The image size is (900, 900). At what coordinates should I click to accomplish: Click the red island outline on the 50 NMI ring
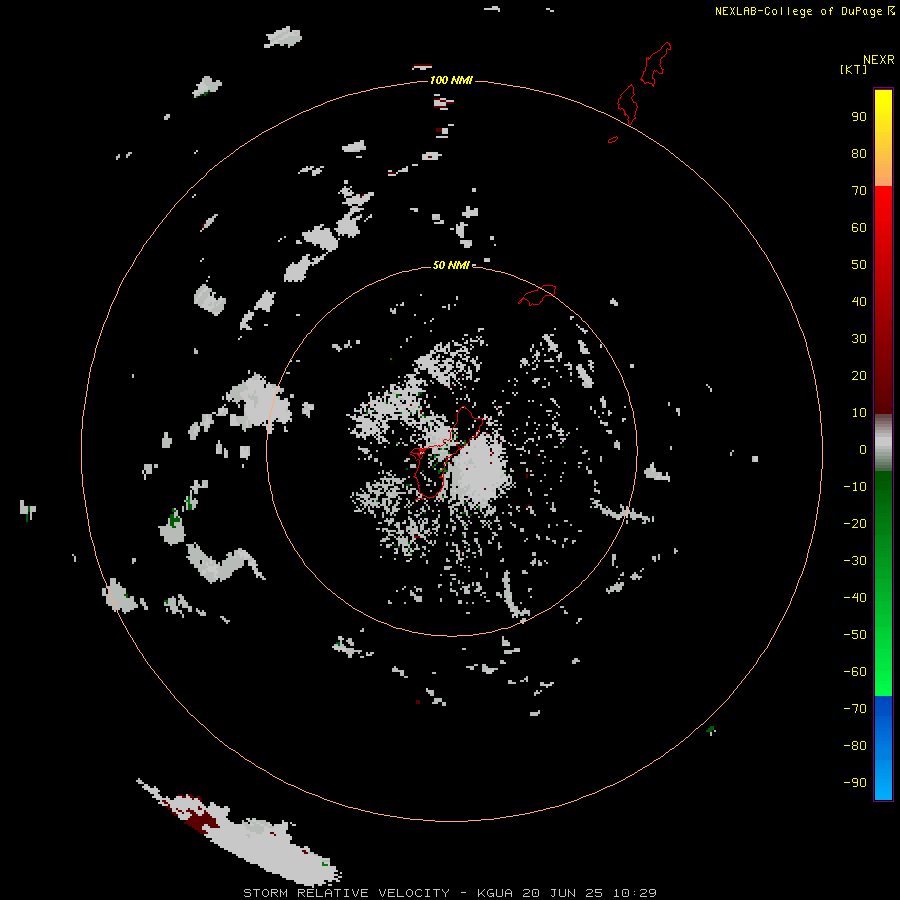tap(537, 295)
